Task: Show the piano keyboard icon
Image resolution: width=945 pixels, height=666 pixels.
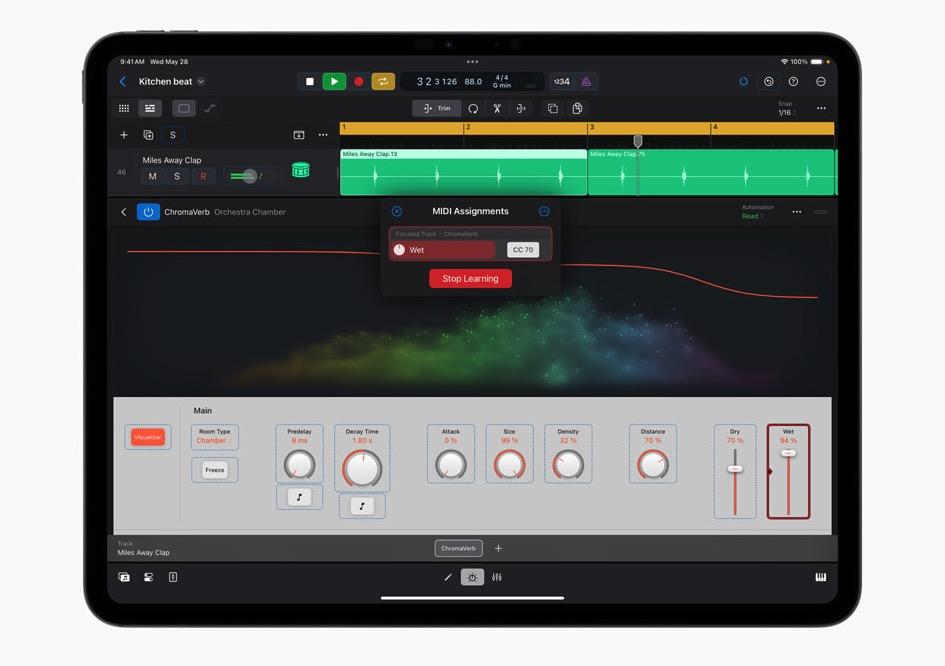Action: click(821, 577)
